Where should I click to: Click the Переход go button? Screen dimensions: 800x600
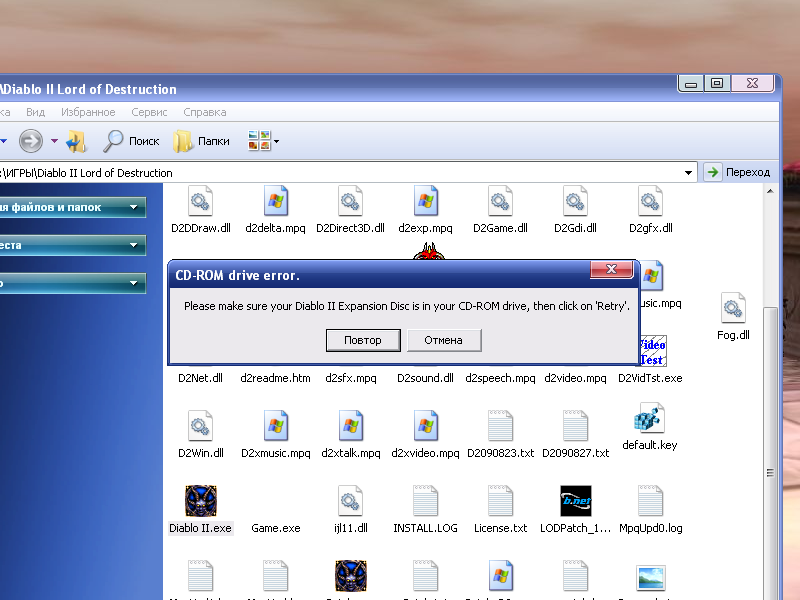(739, 172)
